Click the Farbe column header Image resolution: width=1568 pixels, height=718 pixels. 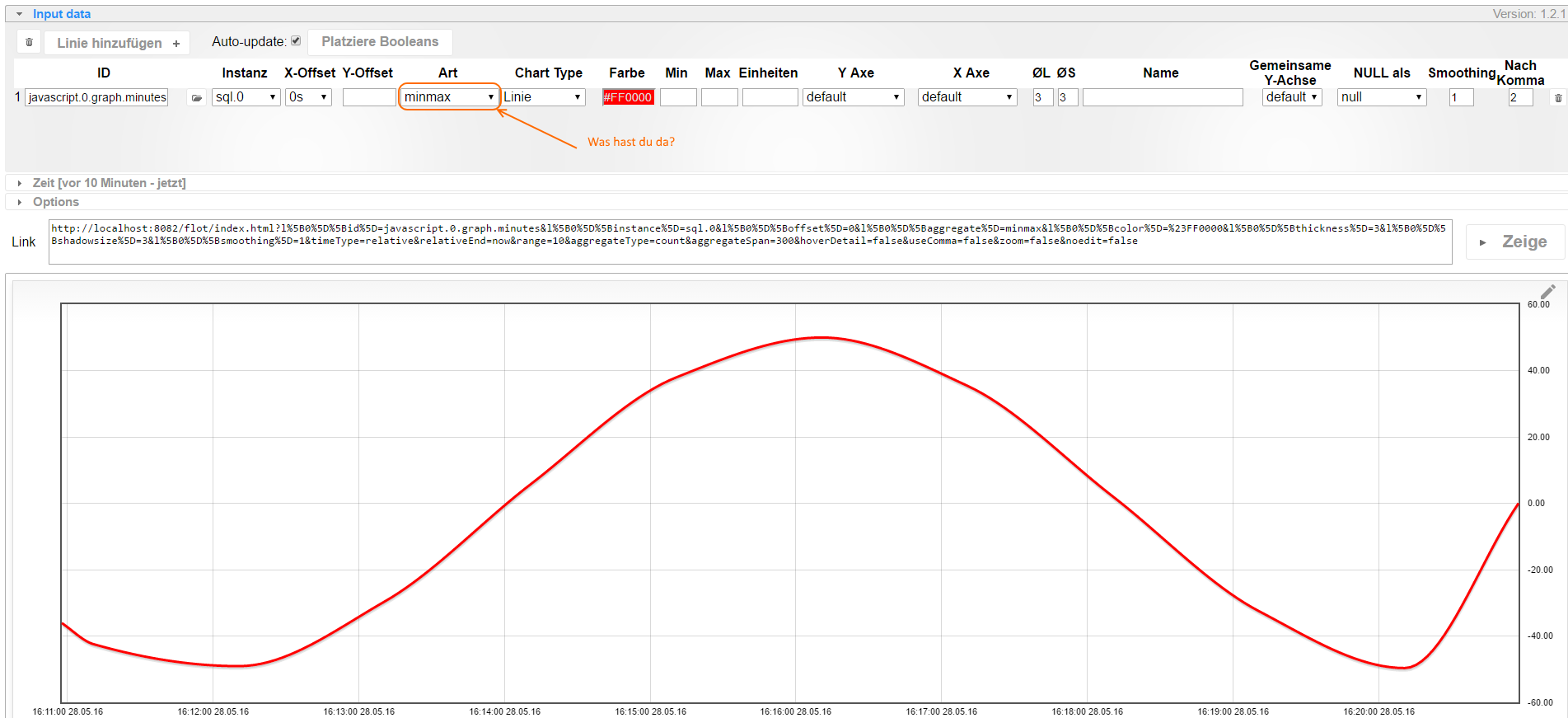[627, 73]
